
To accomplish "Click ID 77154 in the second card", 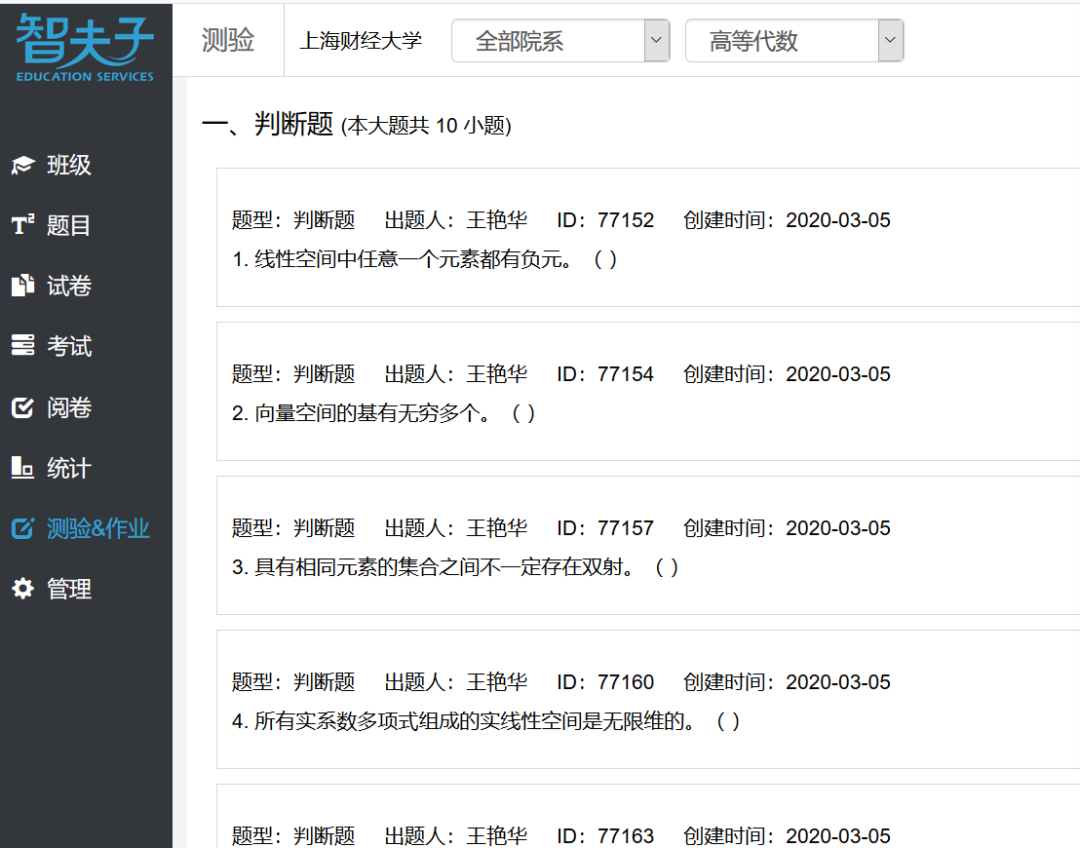I will pos(605,374).
